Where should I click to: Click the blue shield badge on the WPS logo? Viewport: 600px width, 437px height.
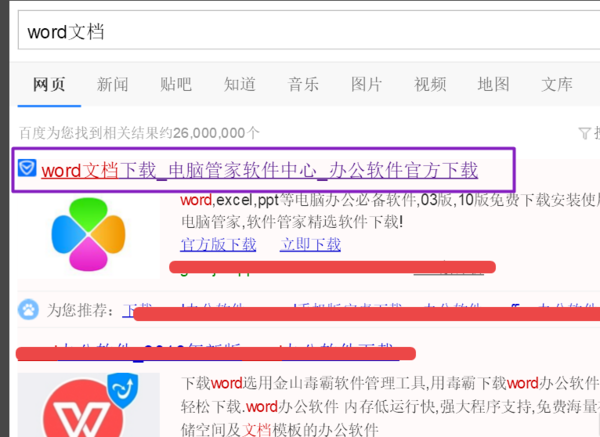tap(122, 390)
